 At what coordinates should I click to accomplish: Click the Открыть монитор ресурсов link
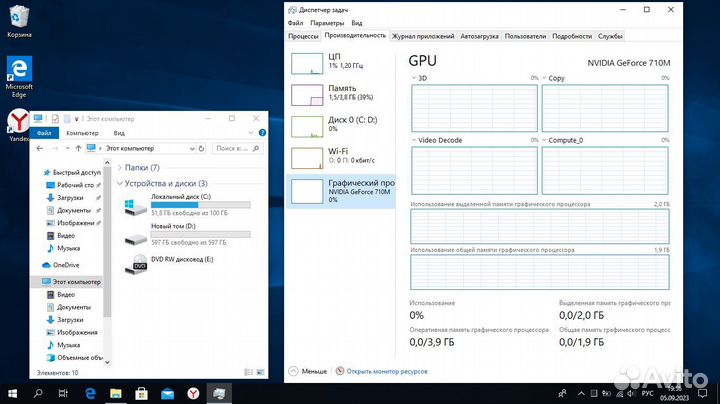point(385,370)
